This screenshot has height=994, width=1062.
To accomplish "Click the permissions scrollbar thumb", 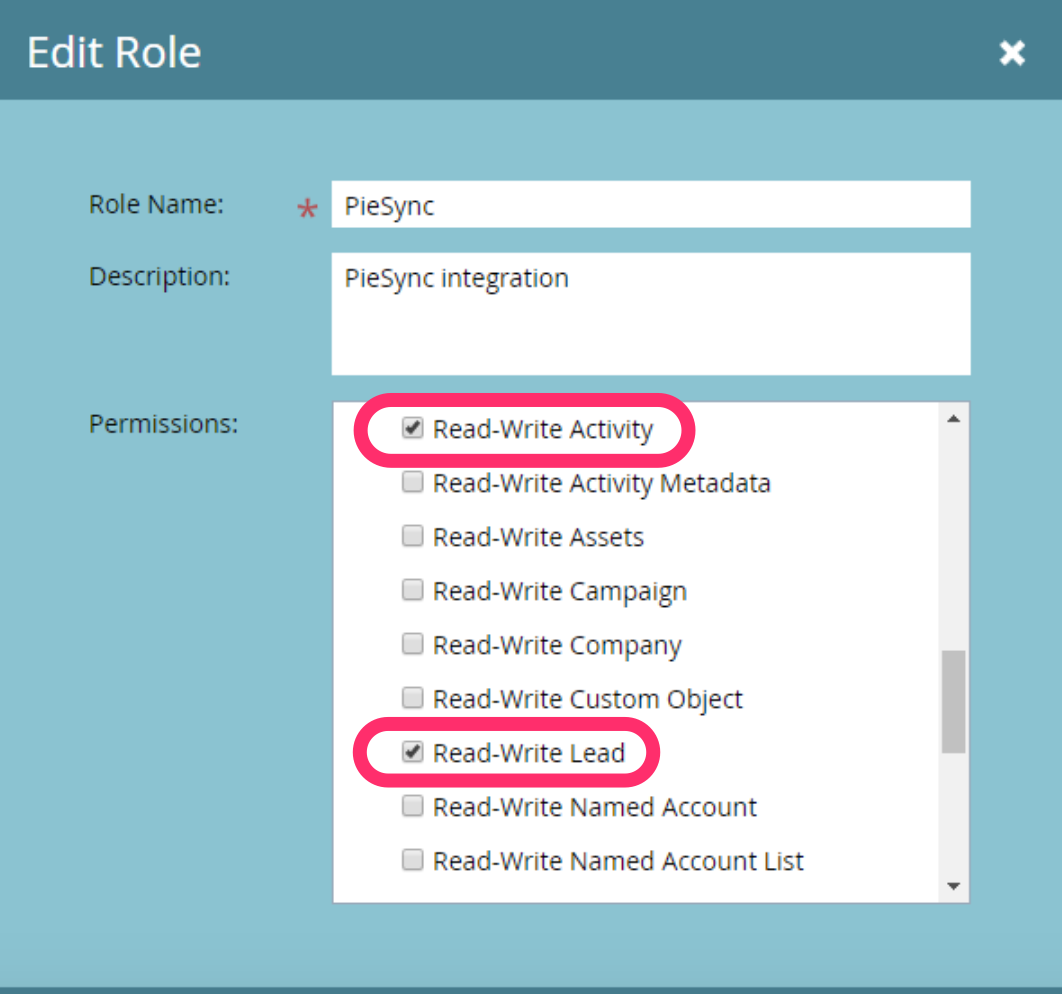I will click(x=954, y=701).
